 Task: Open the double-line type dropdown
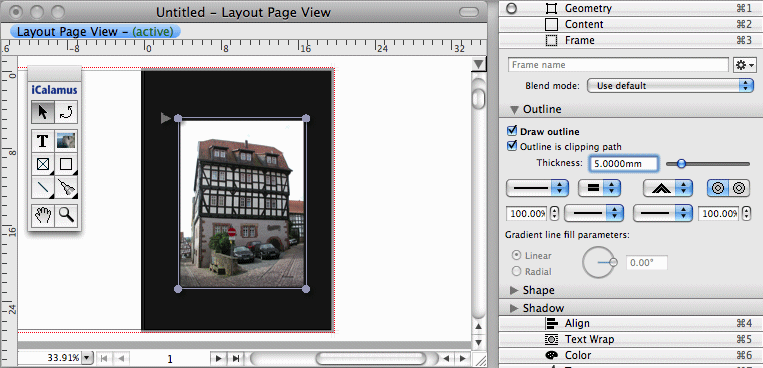point(599,188)
